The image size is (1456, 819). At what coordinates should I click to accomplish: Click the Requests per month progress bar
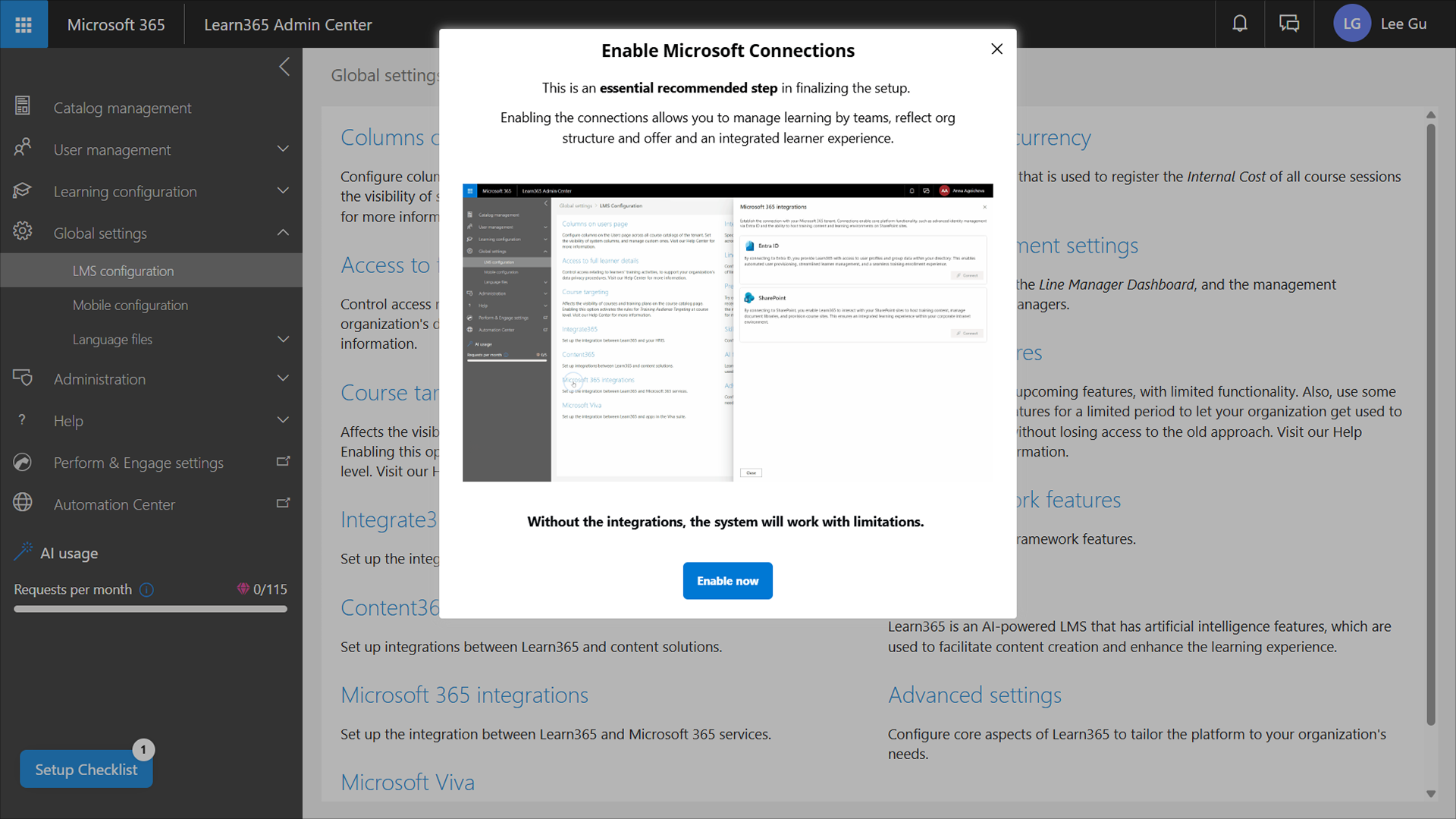(150, 609)
